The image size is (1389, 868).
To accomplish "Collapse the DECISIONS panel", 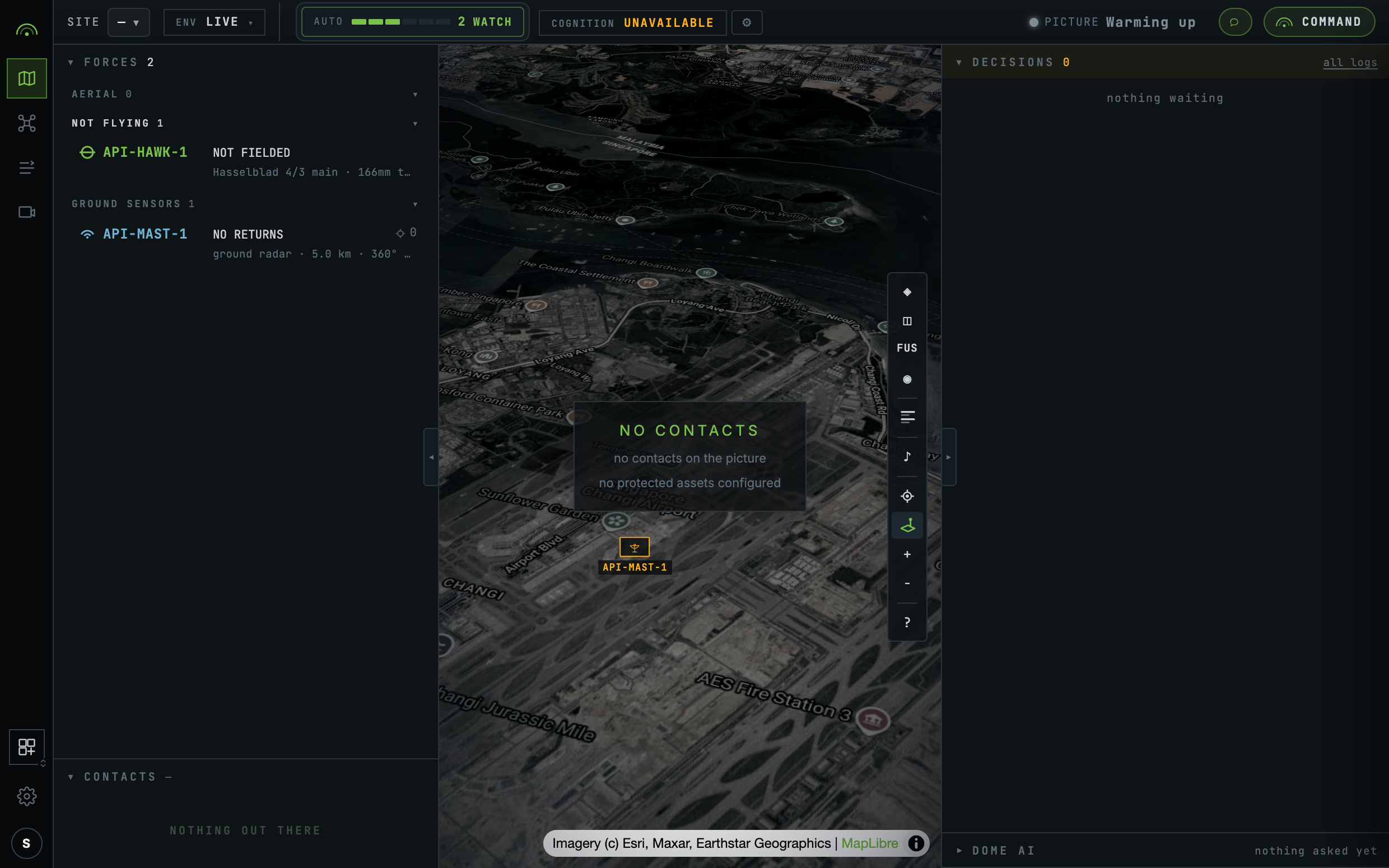I will pos(959,62).
